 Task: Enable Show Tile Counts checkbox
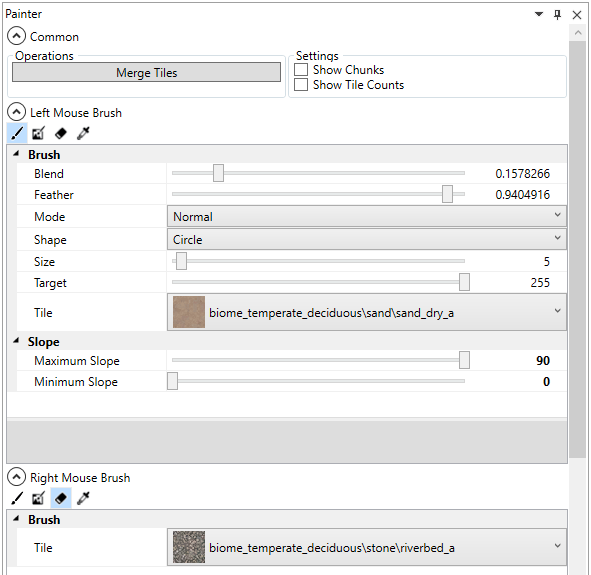pos(301,84)
